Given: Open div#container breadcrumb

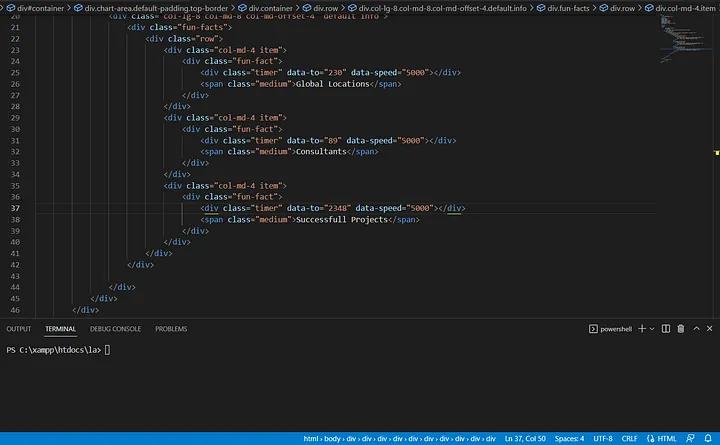Looking at the screenshot, I should pyautogui.click(x=40, y=8).
